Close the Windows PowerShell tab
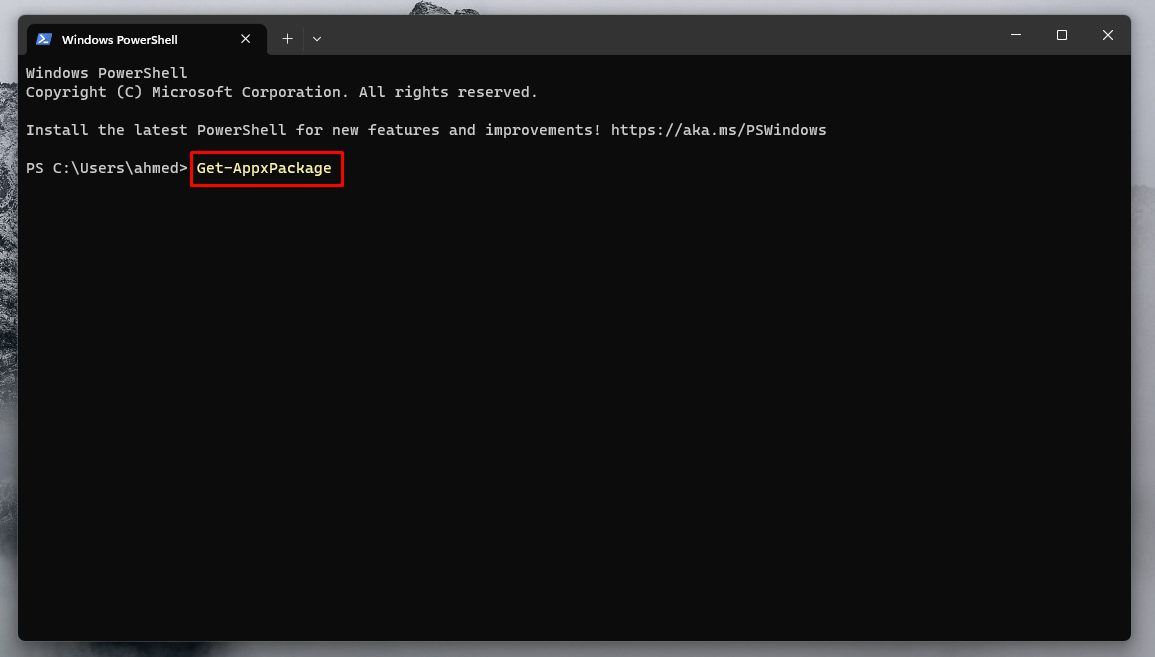The height and width of the screenshot is (657, 1155). point(245,39)
